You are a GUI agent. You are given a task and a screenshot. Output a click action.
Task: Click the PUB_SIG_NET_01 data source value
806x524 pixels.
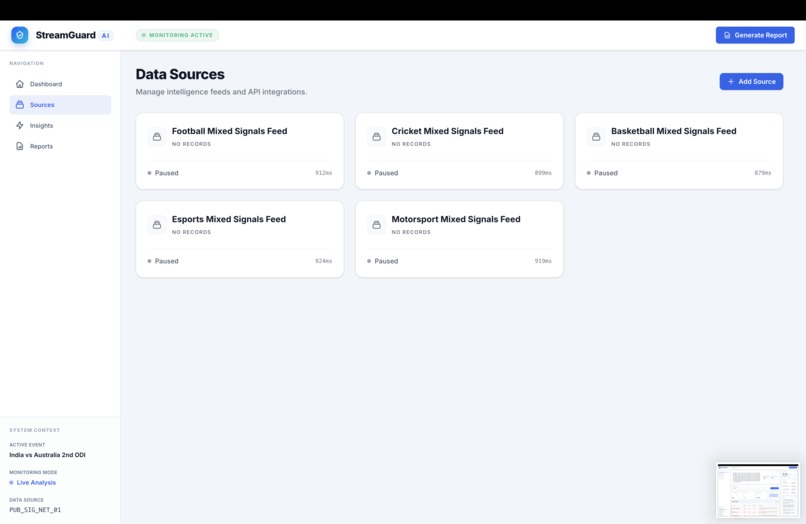click(35, 510)
